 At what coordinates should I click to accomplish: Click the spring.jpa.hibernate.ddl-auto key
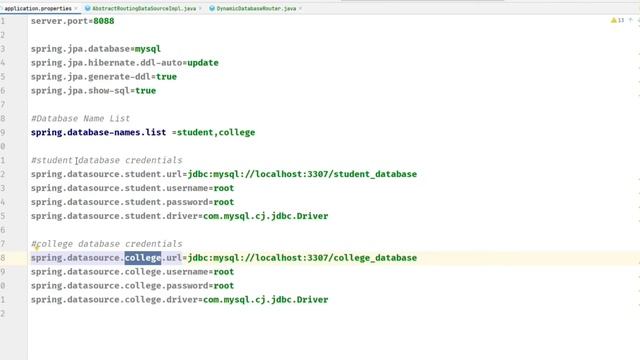point(107,63)
